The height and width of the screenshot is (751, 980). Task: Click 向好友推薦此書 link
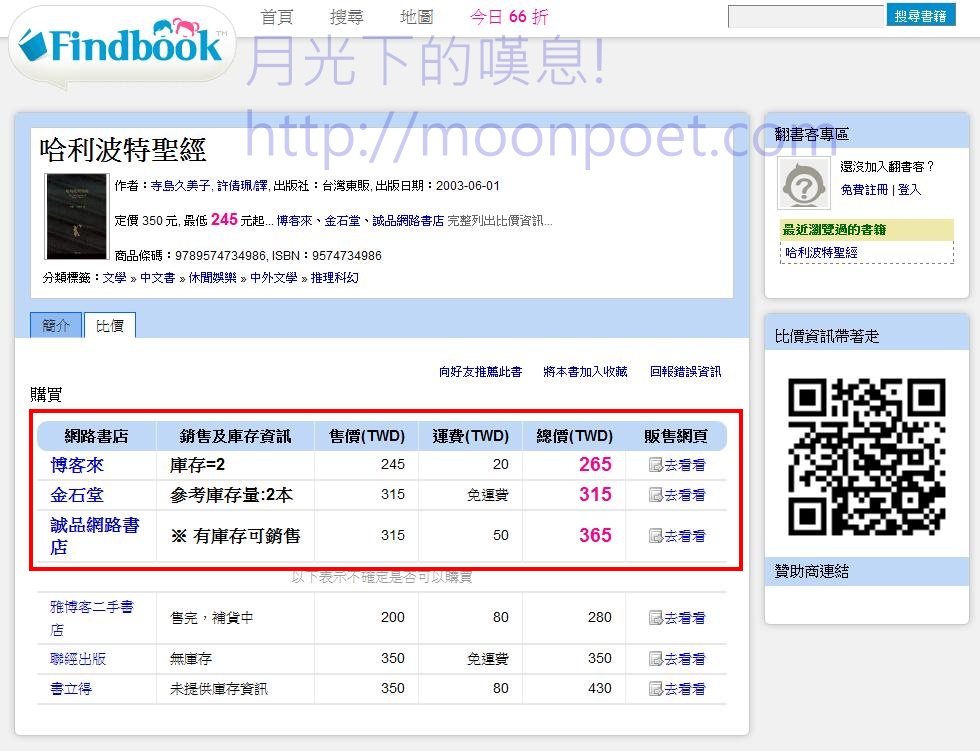pos(480,372)
